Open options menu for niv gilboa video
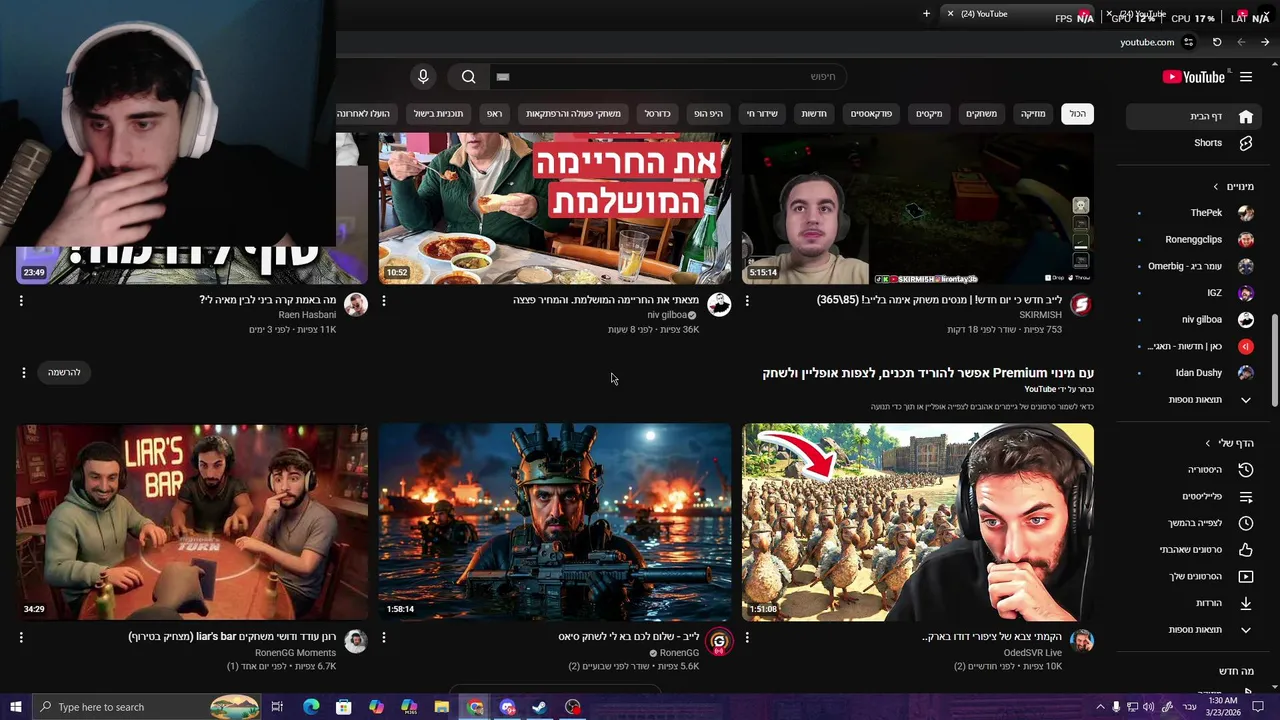 384,300
